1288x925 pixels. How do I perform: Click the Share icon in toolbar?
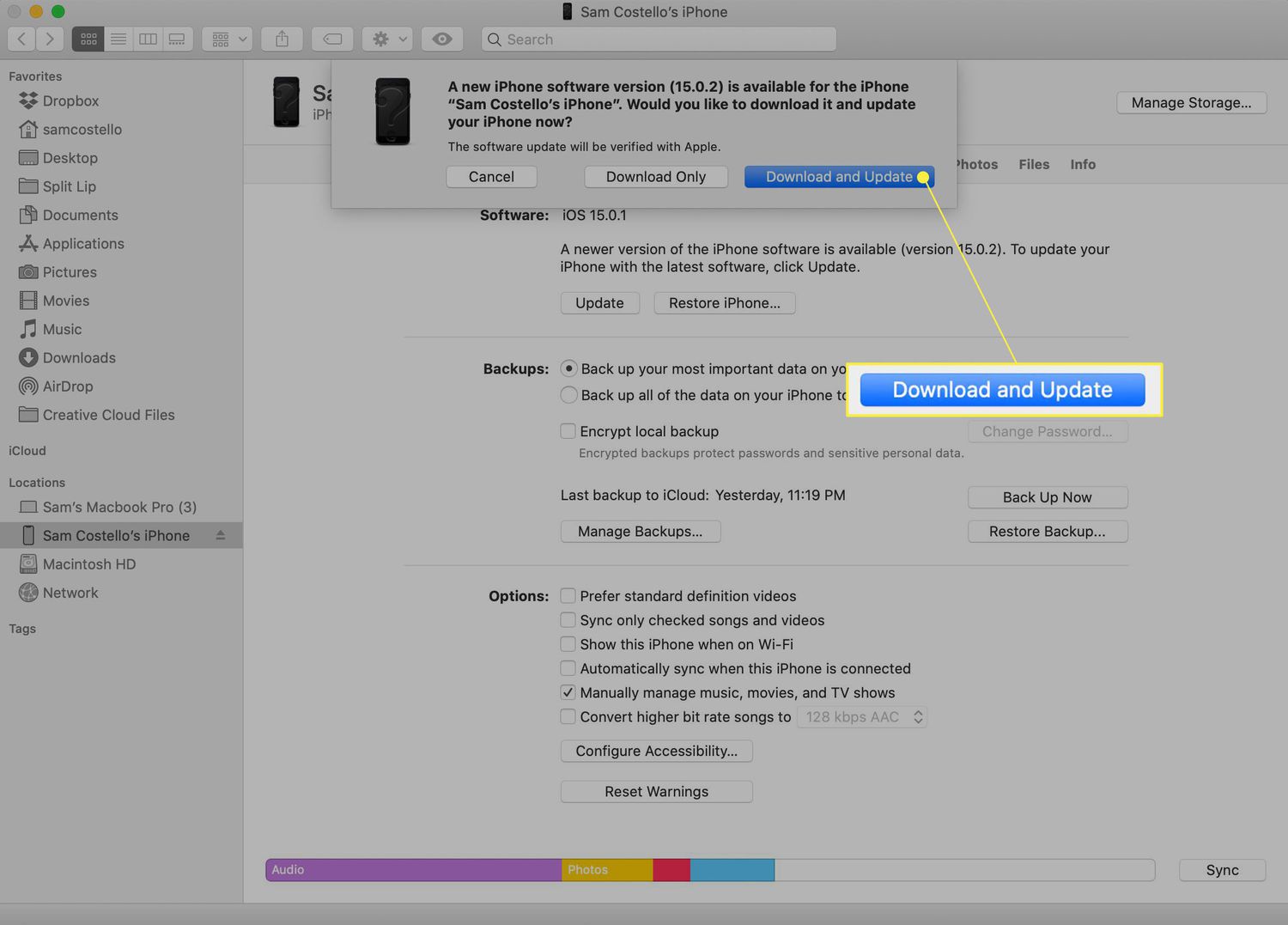[x=282, y=39]
